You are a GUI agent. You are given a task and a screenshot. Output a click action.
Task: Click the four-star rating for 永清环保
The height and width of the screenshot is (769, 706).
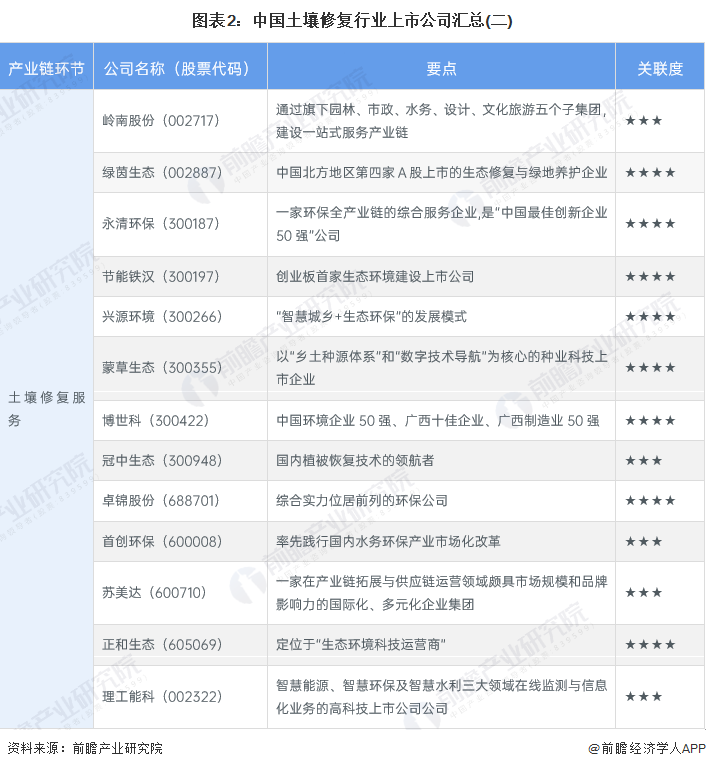click(650, 224)
